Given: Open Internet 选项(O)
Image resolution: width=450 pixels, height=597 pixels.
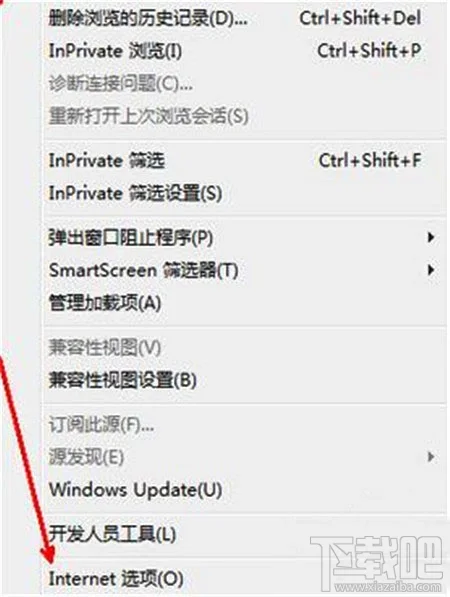Looking at the screenshot, I should click(x=244, y=579).
